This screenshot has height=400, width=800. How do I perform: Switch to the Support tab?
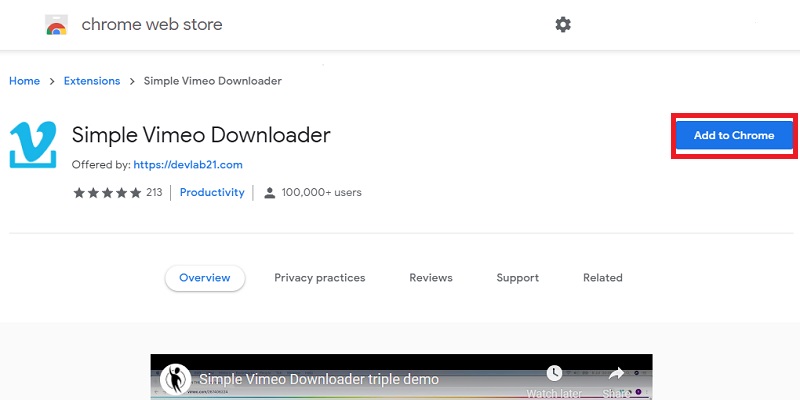click(517, 278)
